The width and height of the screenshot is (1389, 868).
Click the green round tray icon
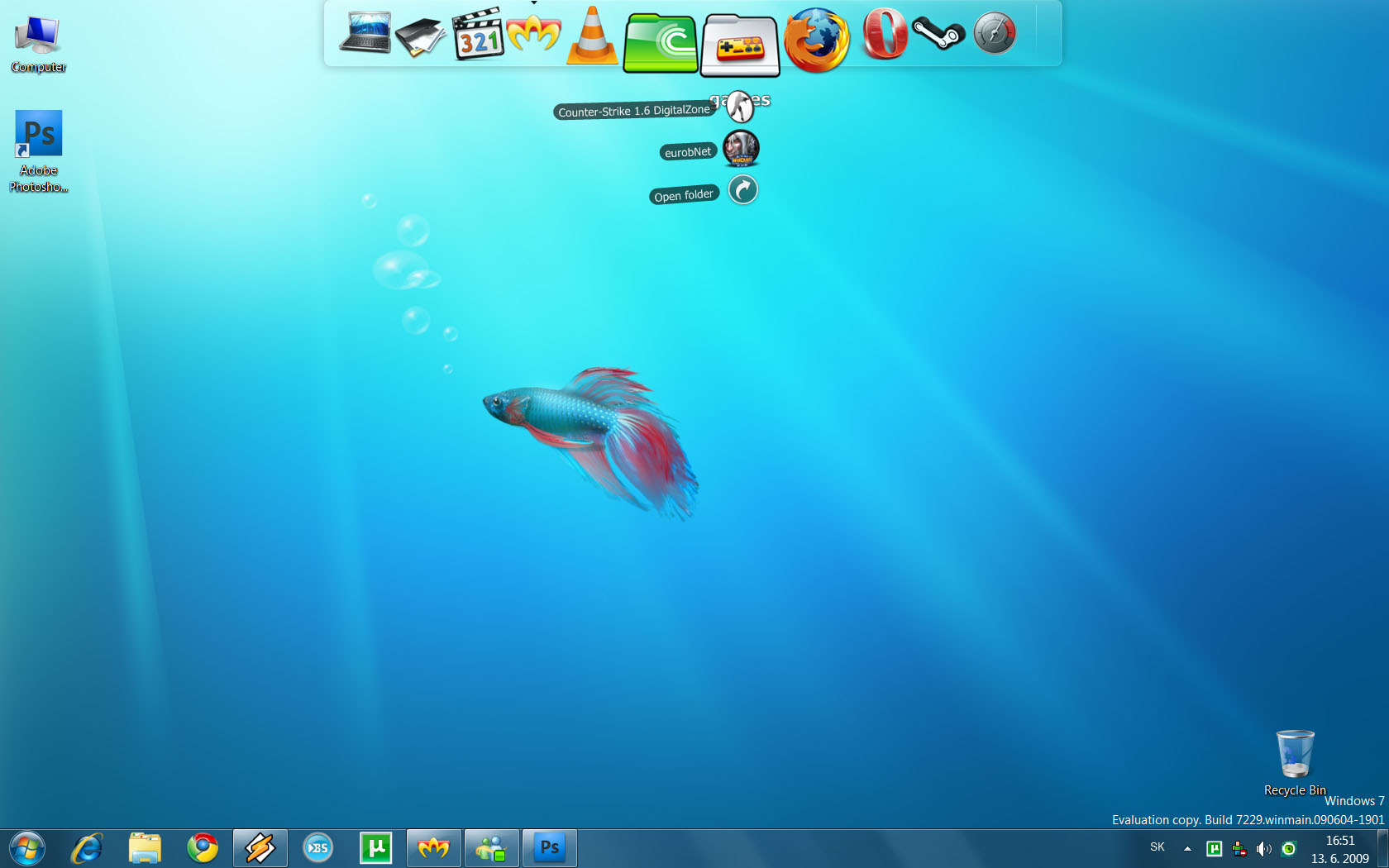pyautogui.click(x=1289, y=848)
